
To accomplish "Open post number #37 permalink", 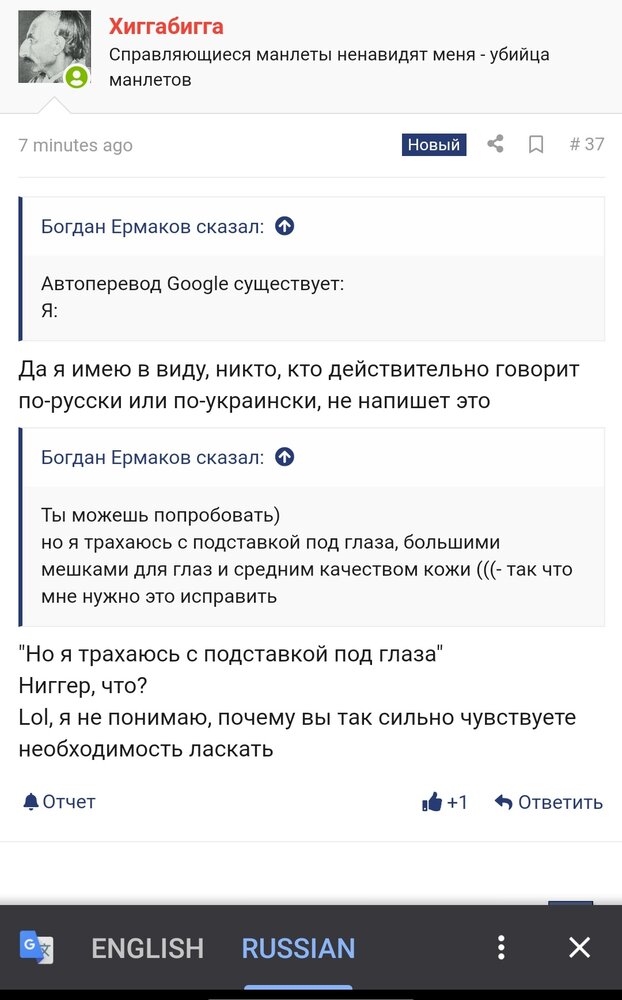I will [586, 144].
